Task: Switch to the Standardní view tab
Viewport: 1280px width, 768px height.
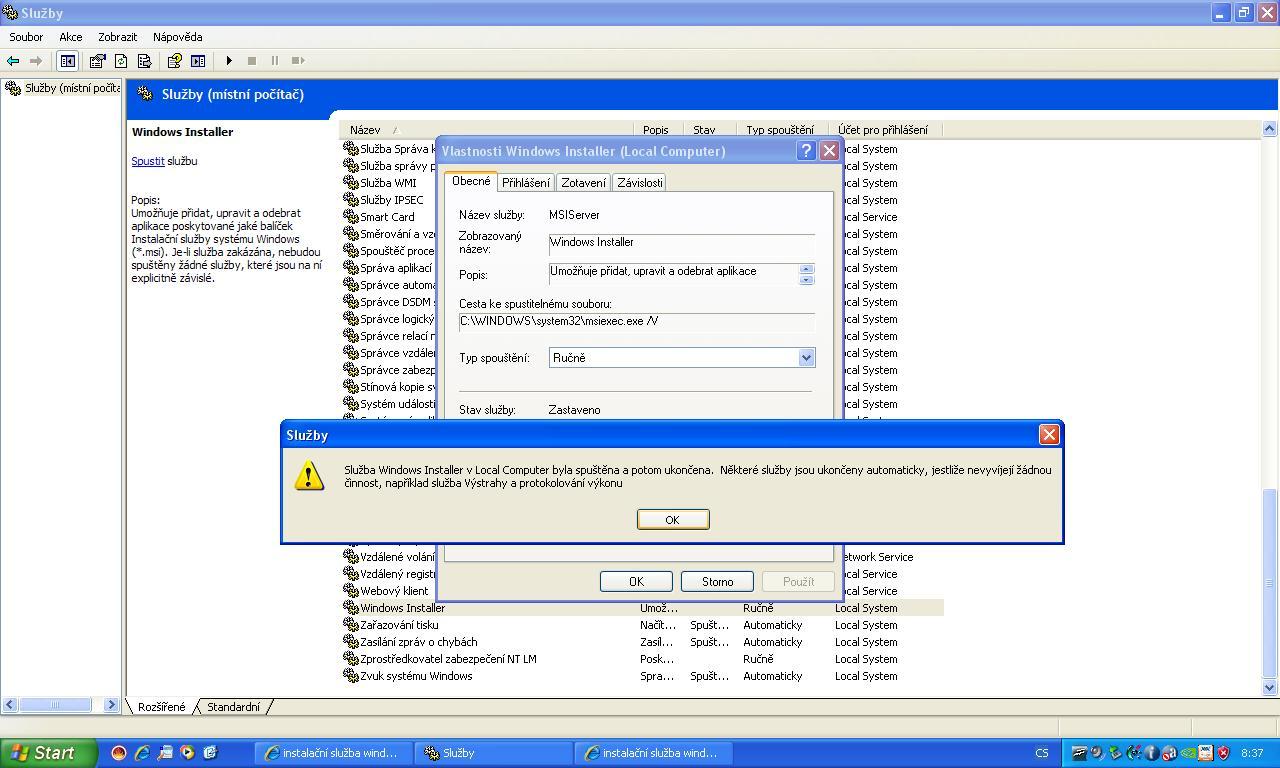Action: [x=233, y=707]
